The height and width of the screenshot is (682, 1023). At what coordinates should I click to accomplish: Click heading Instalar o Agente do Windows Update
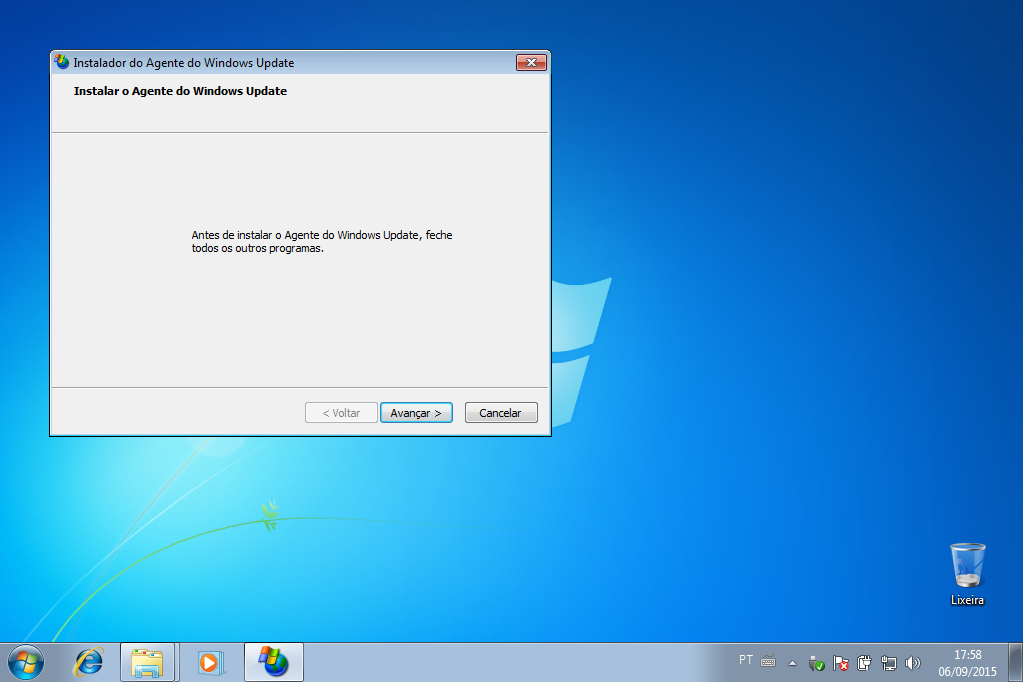pyautogui.click(x=180, y=91)
